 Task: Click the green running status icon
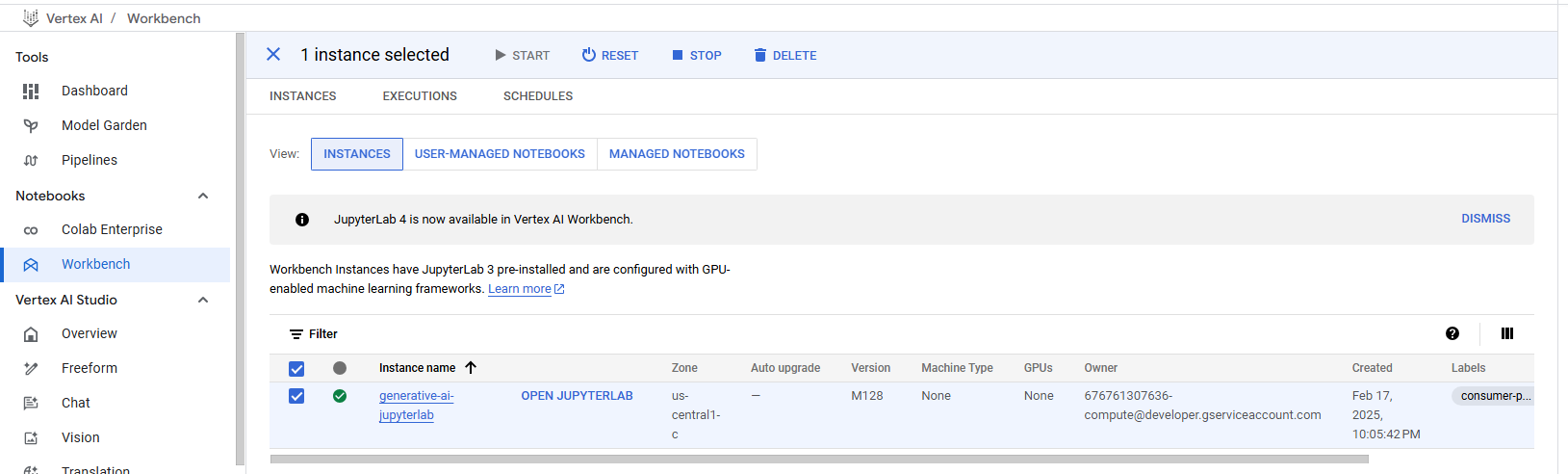coord(340,396)
